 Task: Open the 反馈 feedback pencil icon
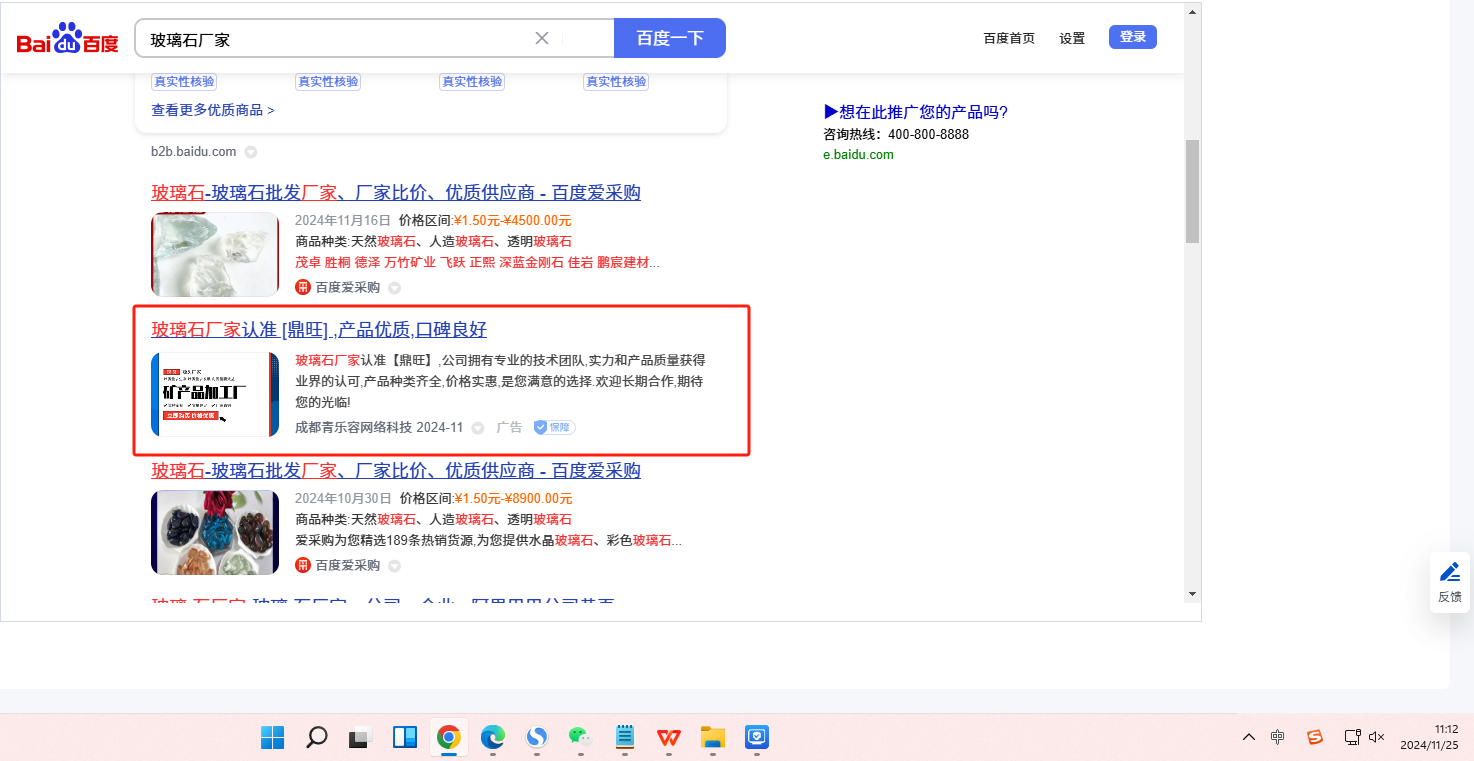1449,572
